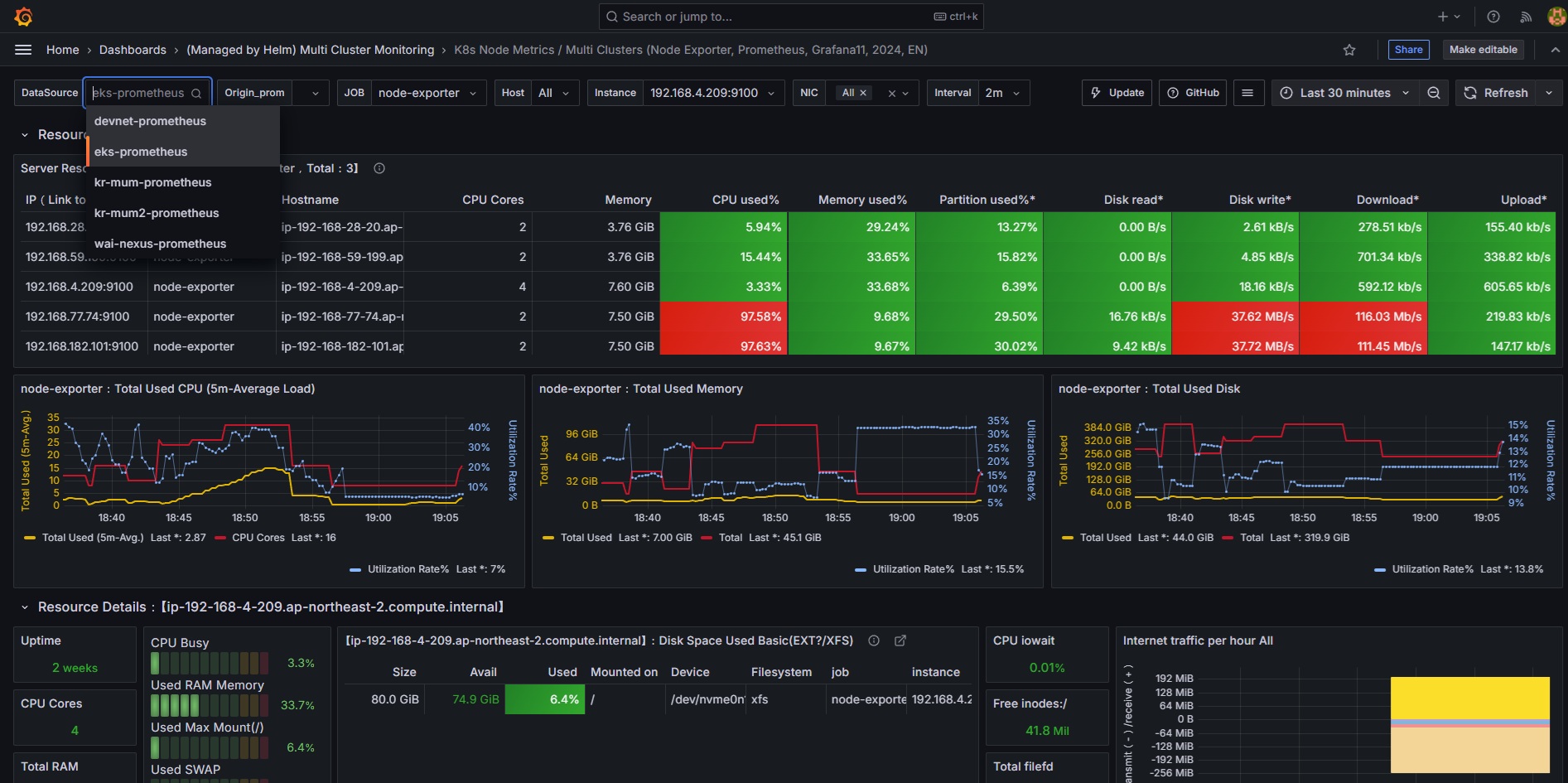
Task: Focus the Search or jump to field
Action: tap(791, 17)
